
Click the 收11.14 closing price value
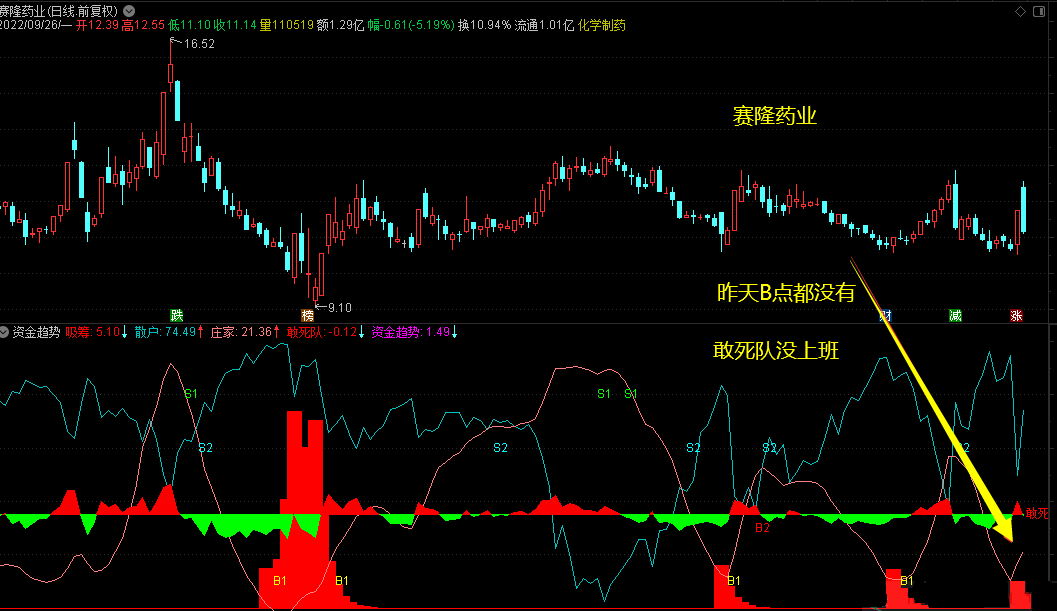point(235,25)
